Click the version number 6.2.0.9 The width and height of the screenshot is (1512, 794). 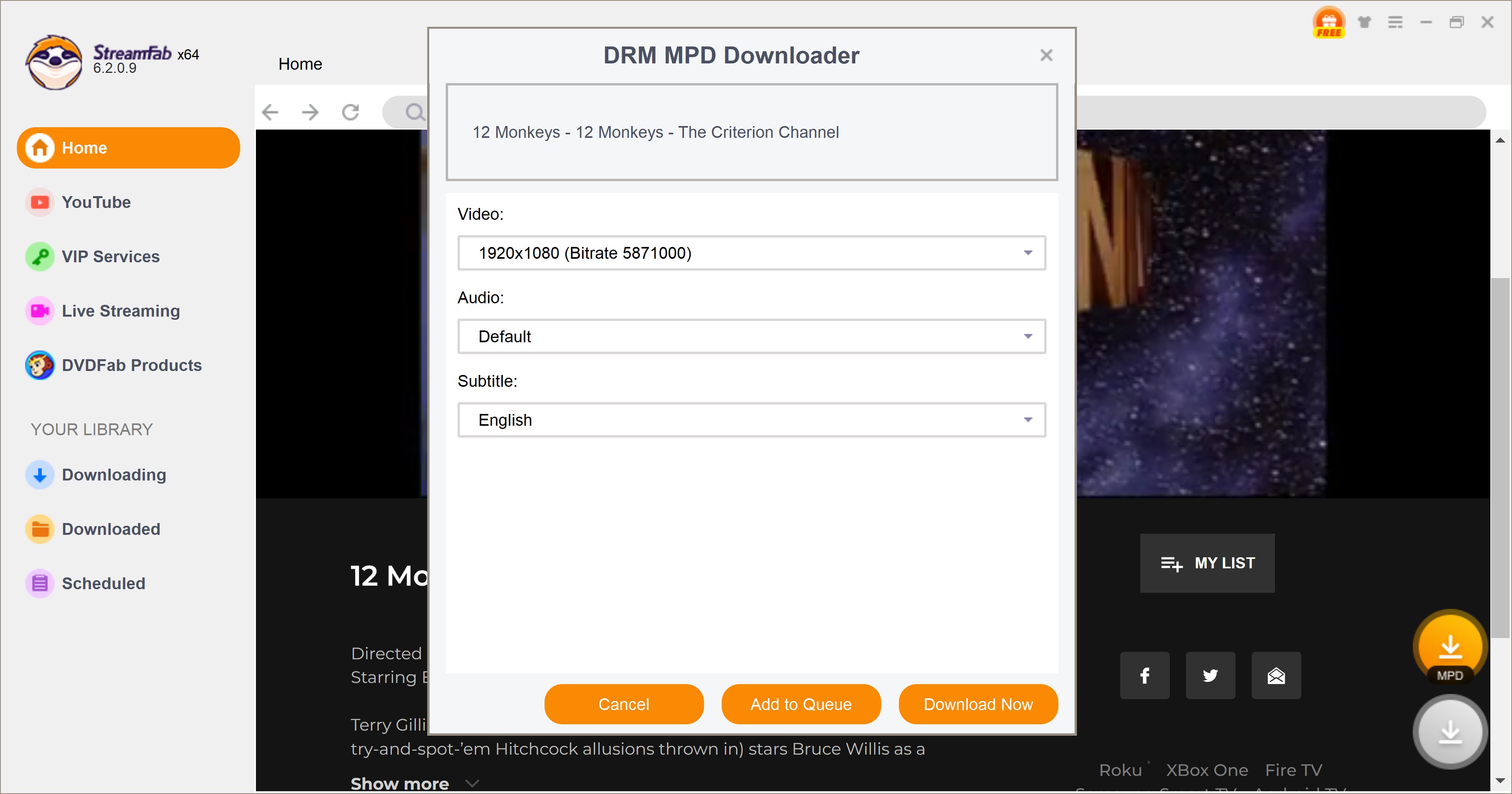[x=115, y=69]
